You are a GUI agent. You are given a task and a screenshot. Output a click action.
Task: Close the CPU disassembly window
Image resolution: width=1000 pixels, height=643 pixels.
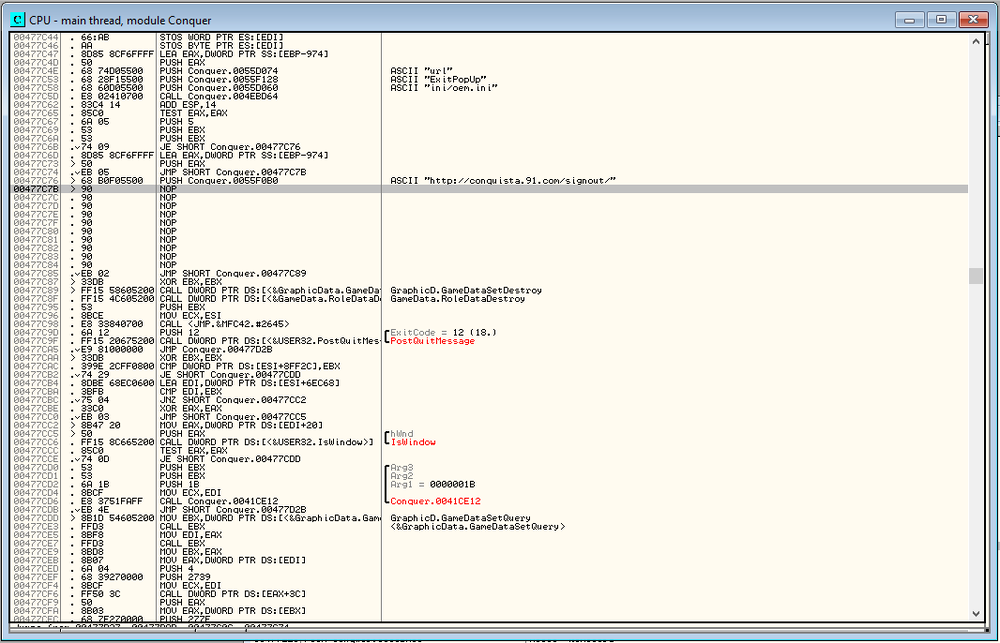[971, 19]
